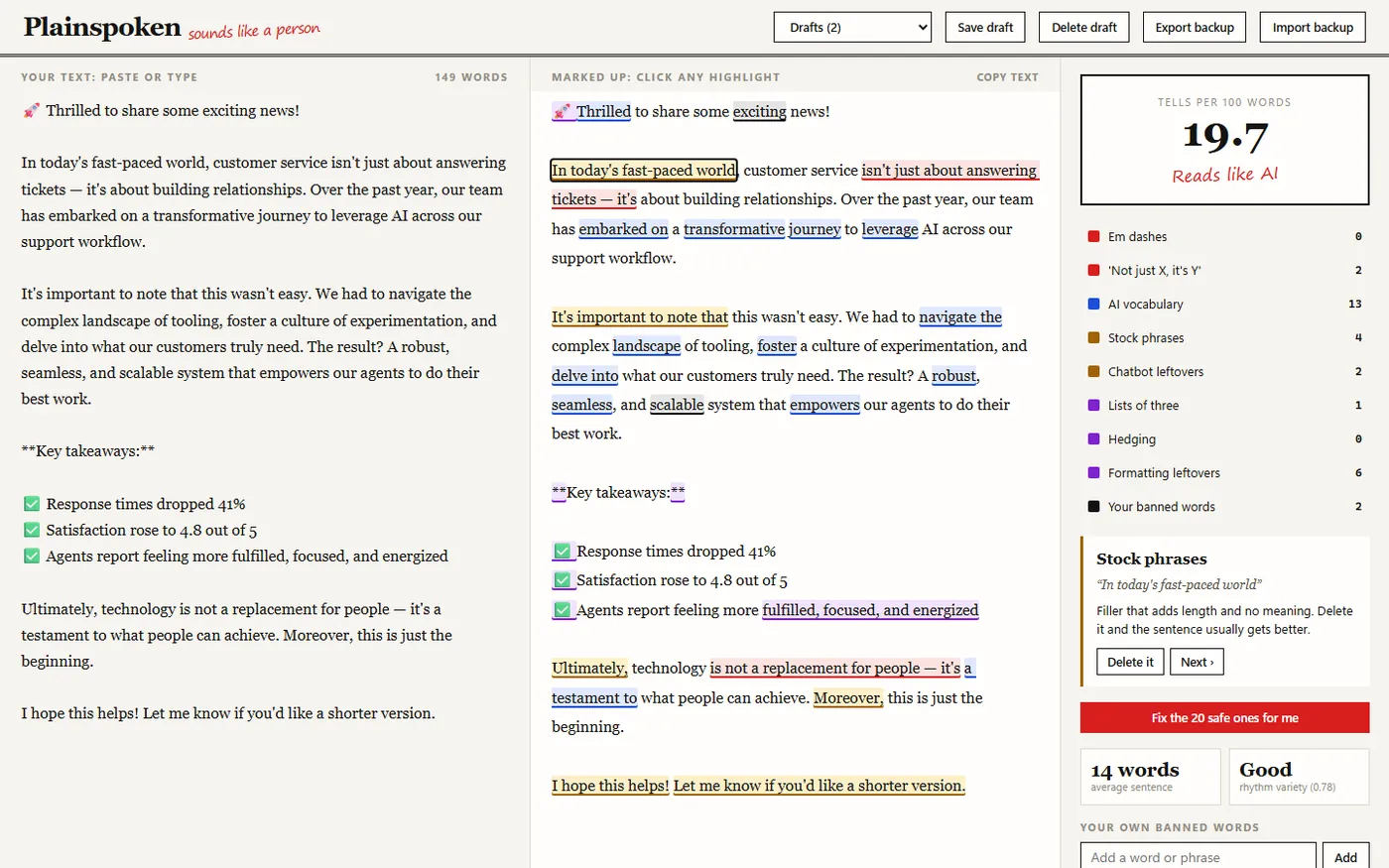Click the highlighted word 'transformative'
Screen dimensions: 1389x868
734,228
